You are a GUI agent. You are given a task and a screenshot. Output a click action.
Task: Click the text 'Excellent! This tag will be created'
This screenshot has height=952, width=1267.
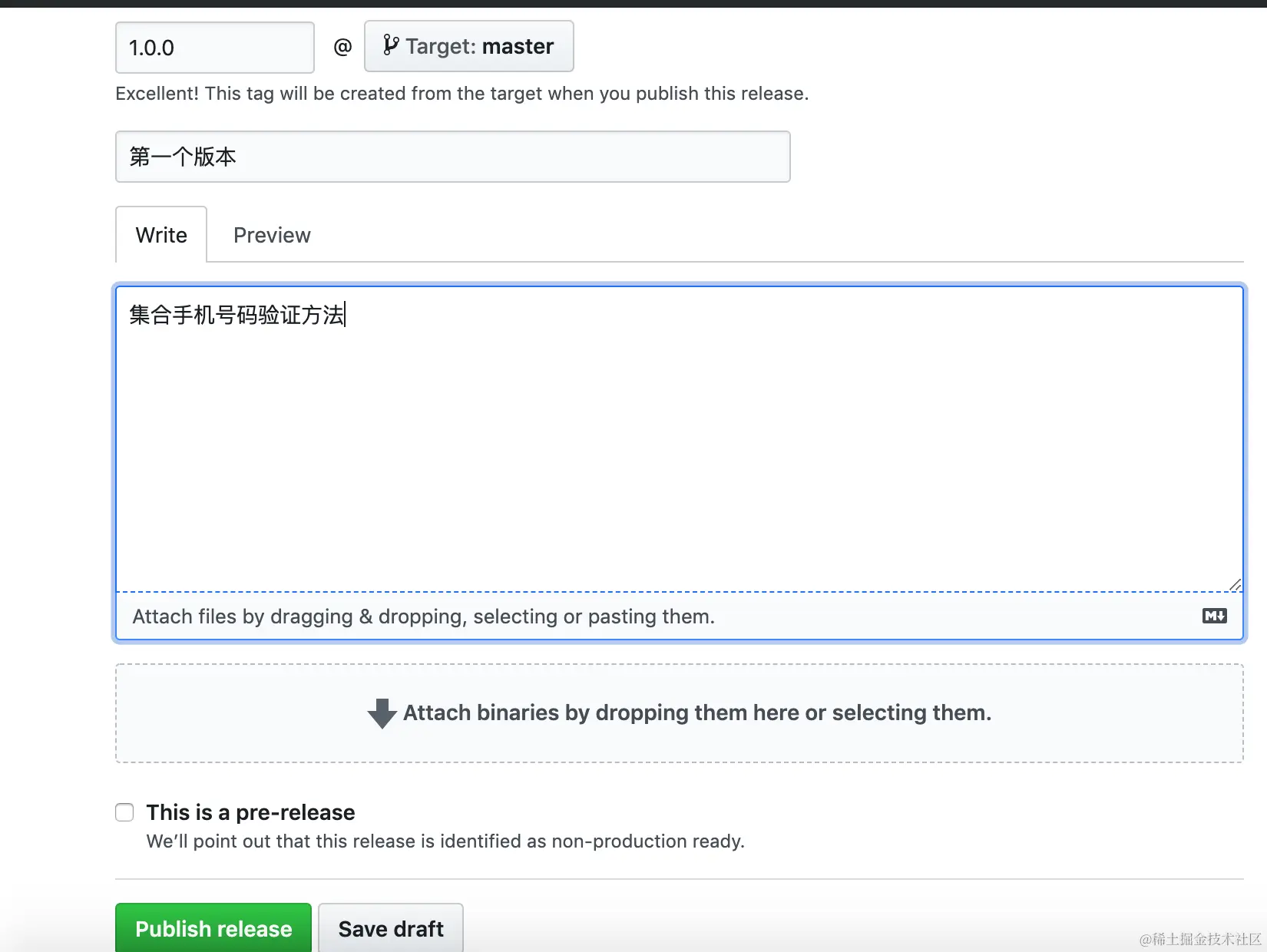tap(461, 94)
